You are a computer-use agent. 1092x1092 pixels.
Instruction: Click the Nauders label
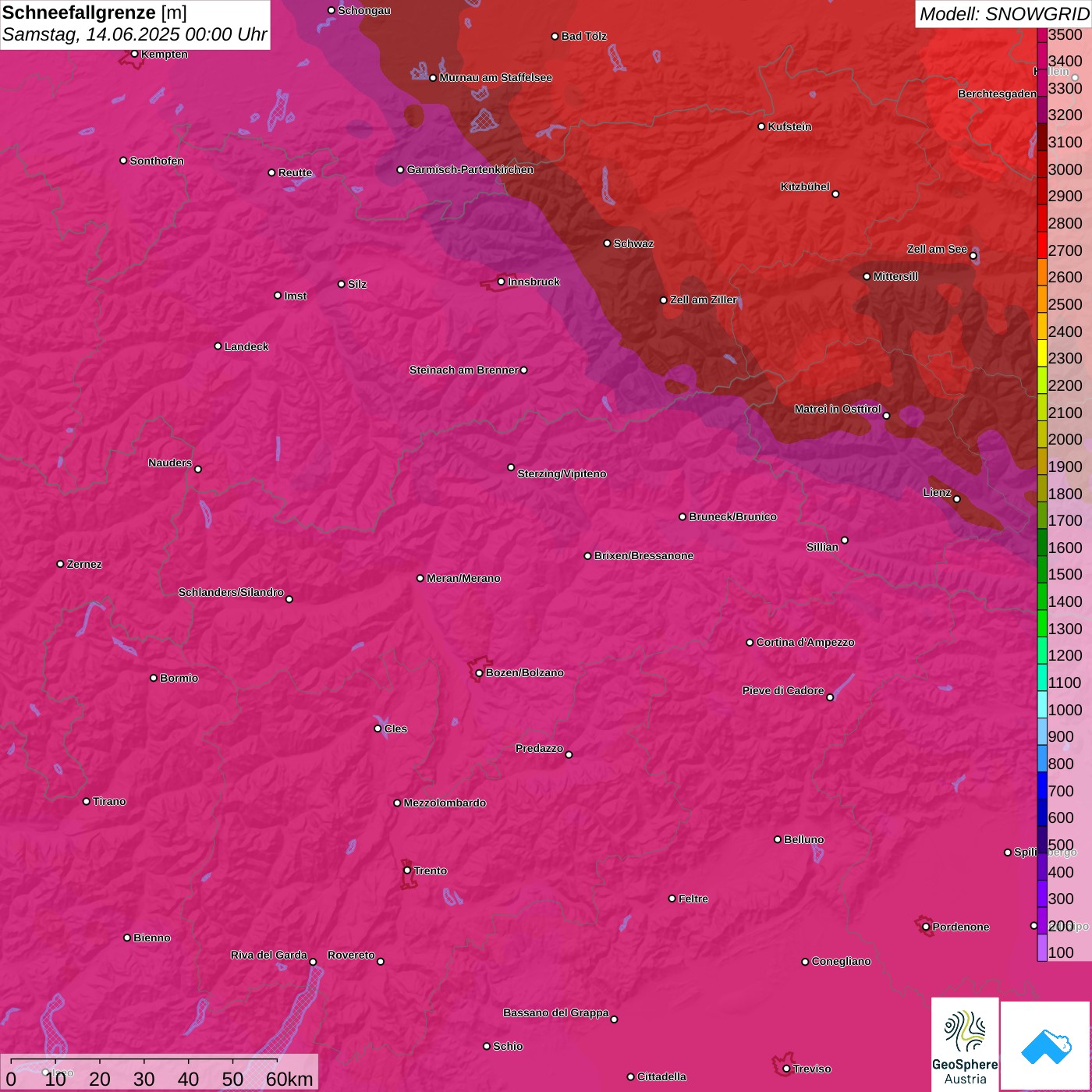(170, 463)
